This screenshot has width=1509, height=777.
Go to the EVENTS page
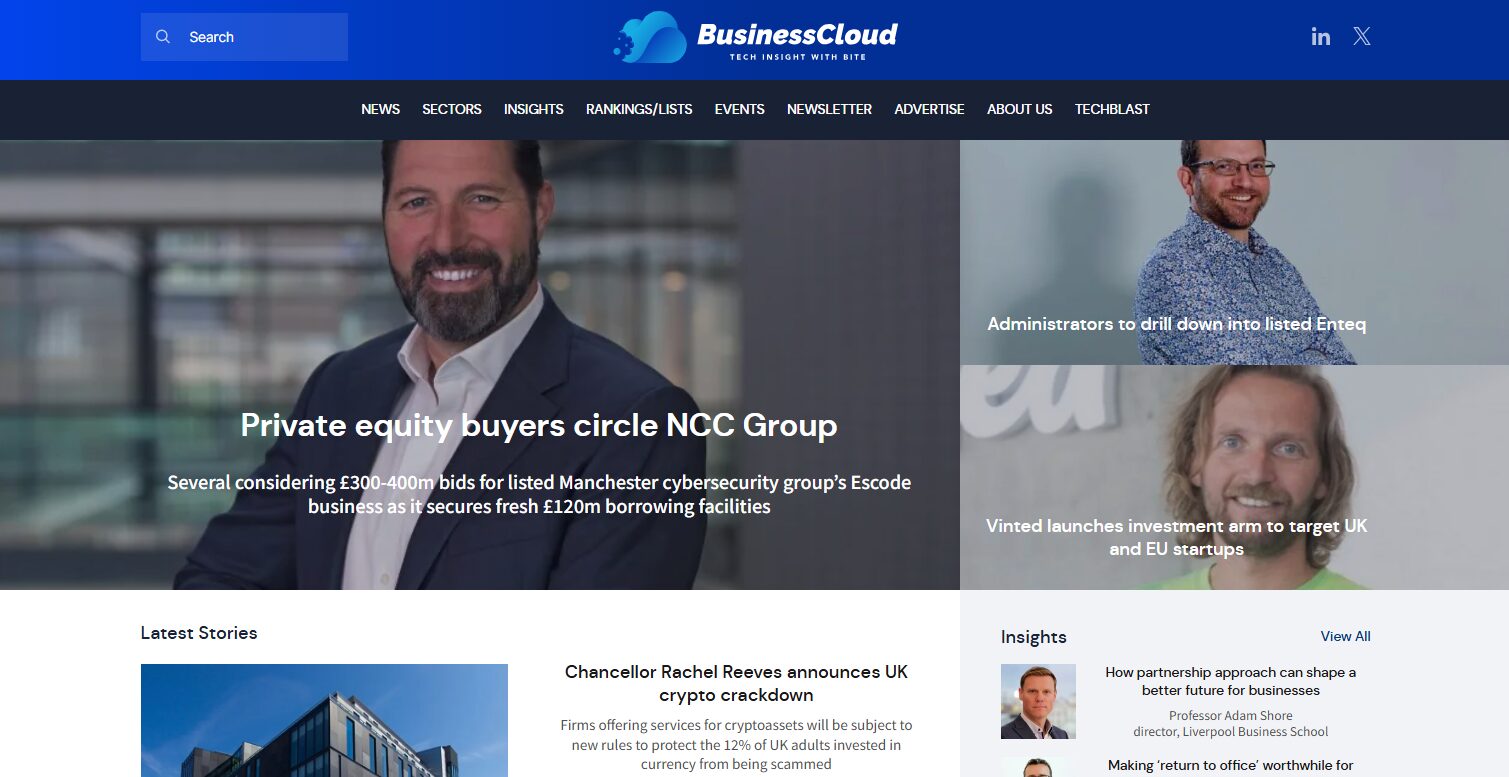point(740,109)
